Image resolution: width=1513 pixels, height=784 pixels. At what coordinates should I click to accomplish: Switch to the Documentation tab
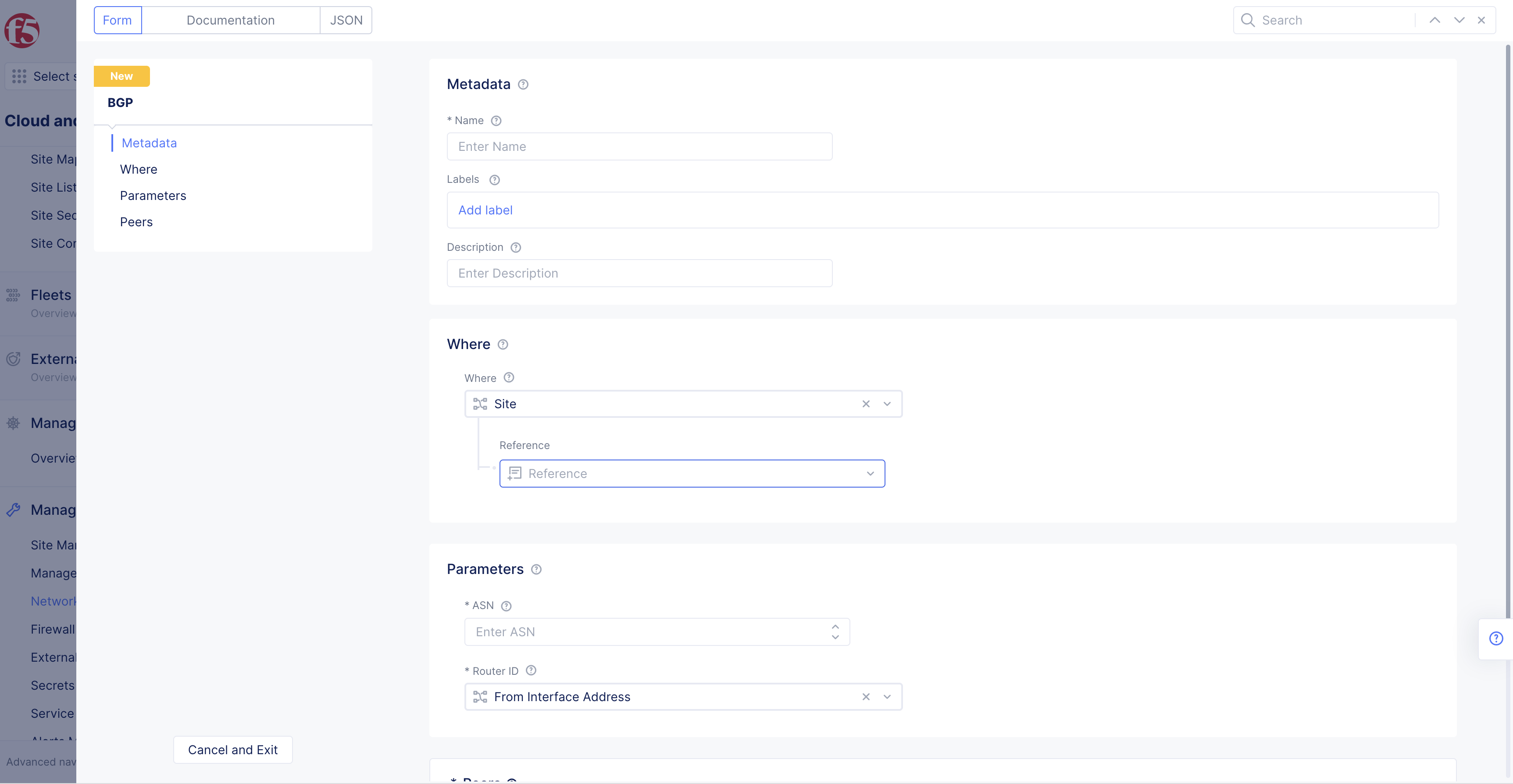click(x=231, y=21)
